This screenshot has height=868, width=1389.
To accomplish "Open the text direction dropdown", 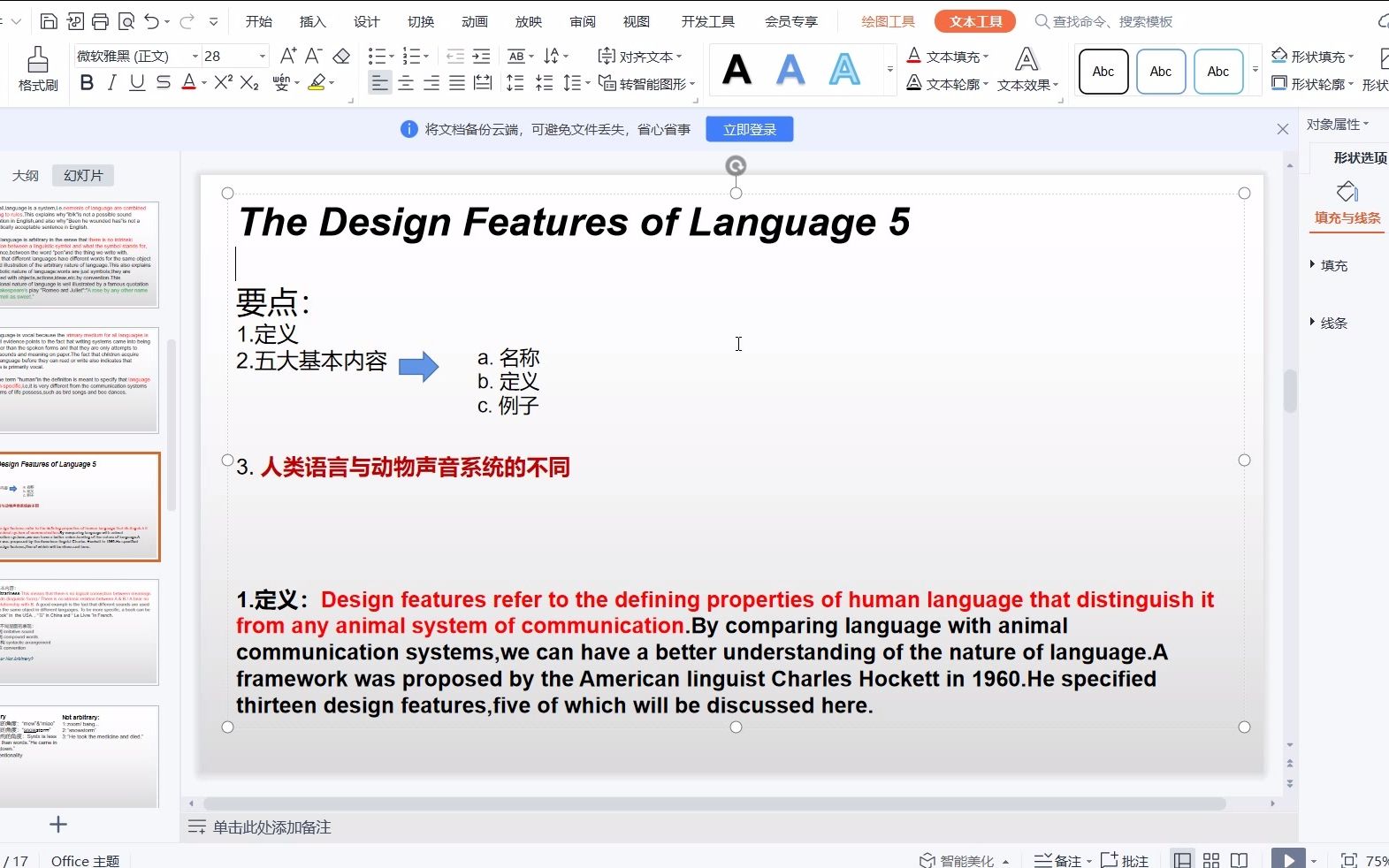I will pos(556,57).
